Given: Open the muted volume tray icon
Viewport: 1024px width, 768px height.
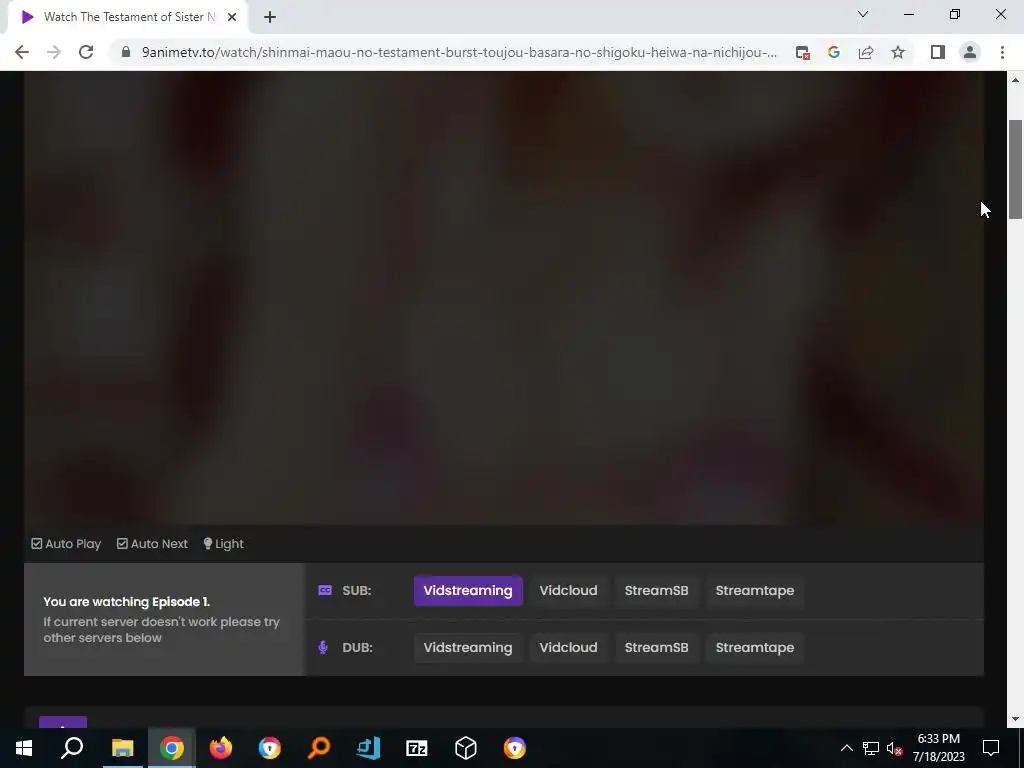Looking at the screenshot, I should pos(895,748).
